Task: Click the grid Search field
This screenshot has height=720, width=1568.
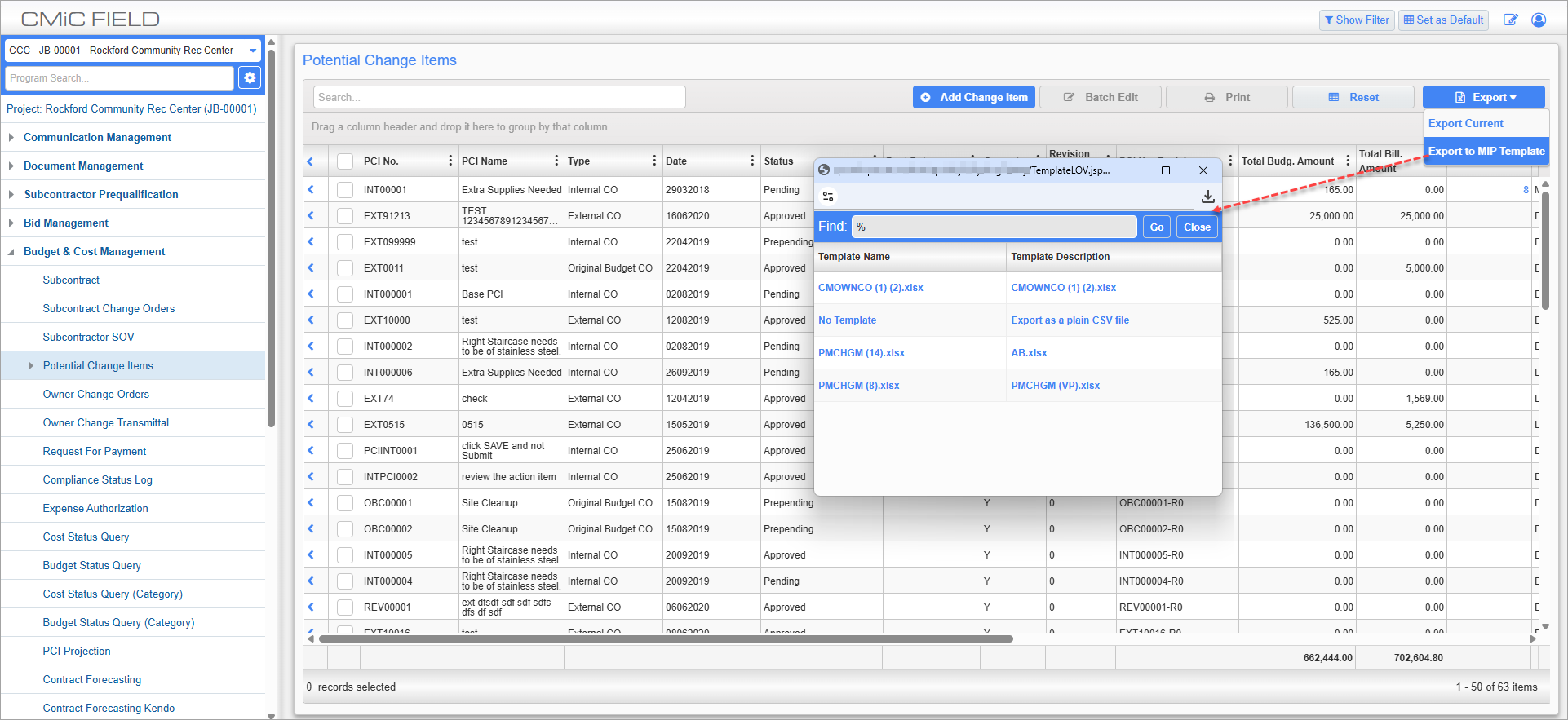Action: click(499, 97)
